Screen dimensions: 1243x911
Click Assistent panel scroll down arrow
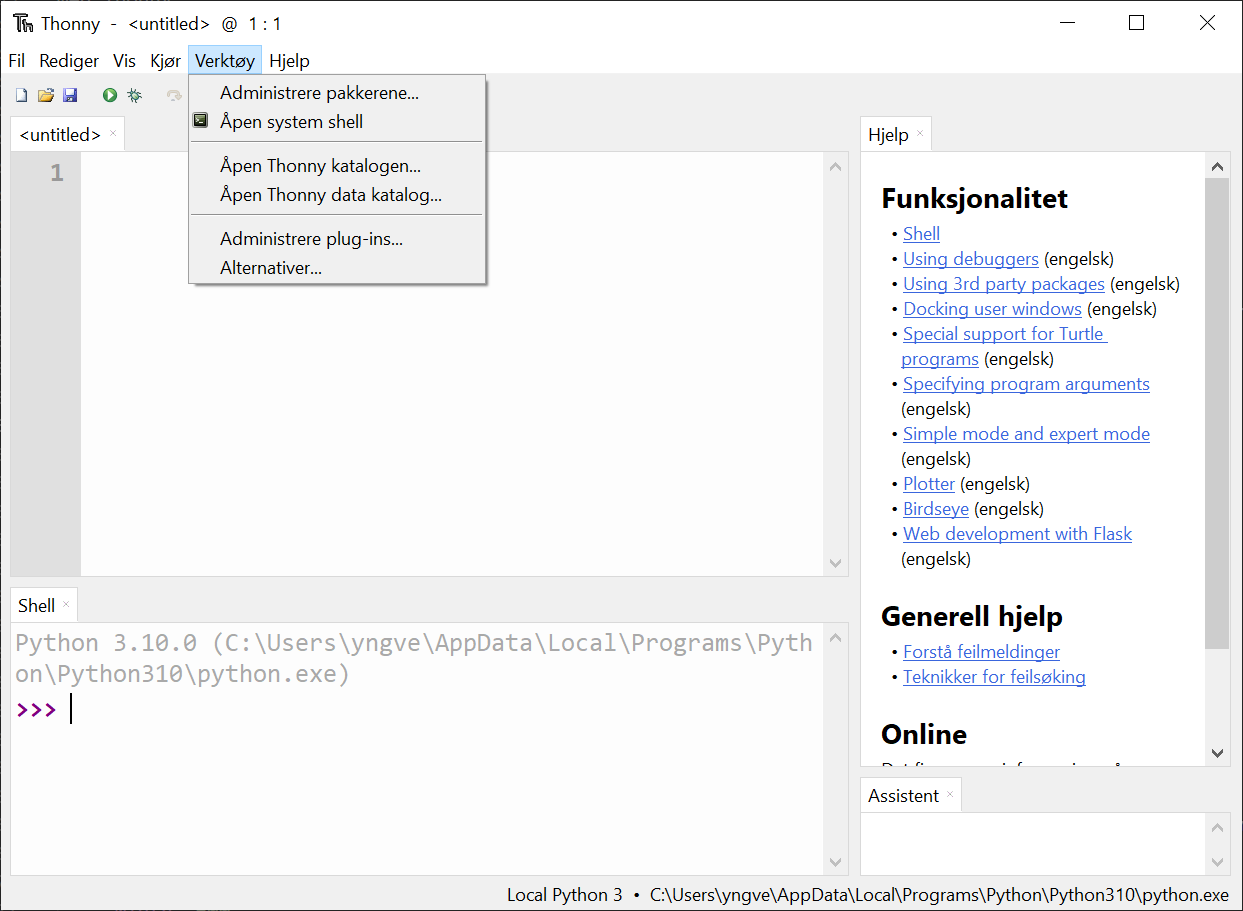[x=1217, y=862]
